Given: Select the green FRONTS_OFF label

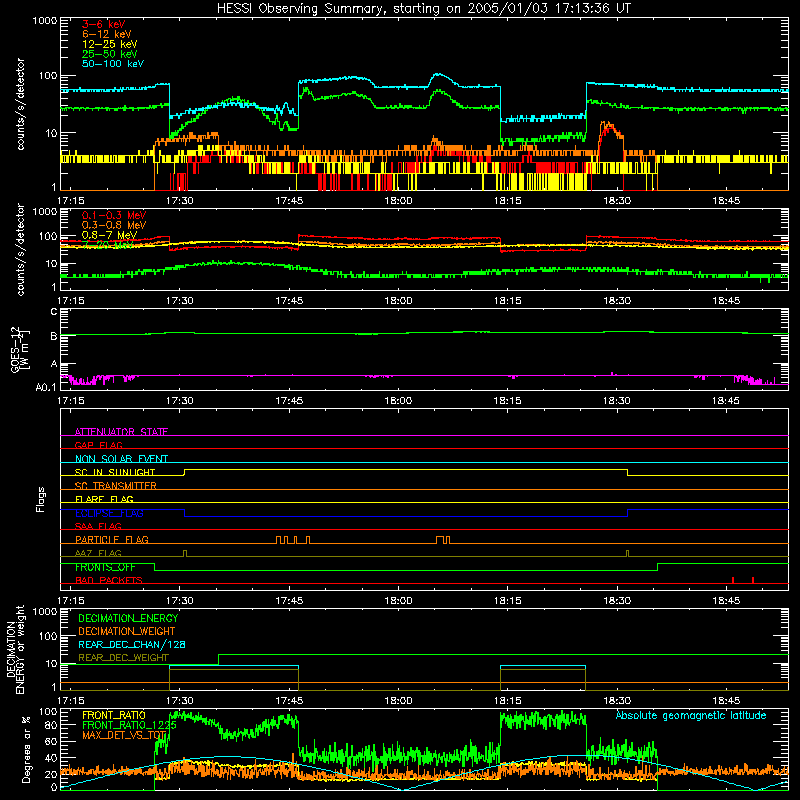Looking at the screenshot, I should coord(105,567).
